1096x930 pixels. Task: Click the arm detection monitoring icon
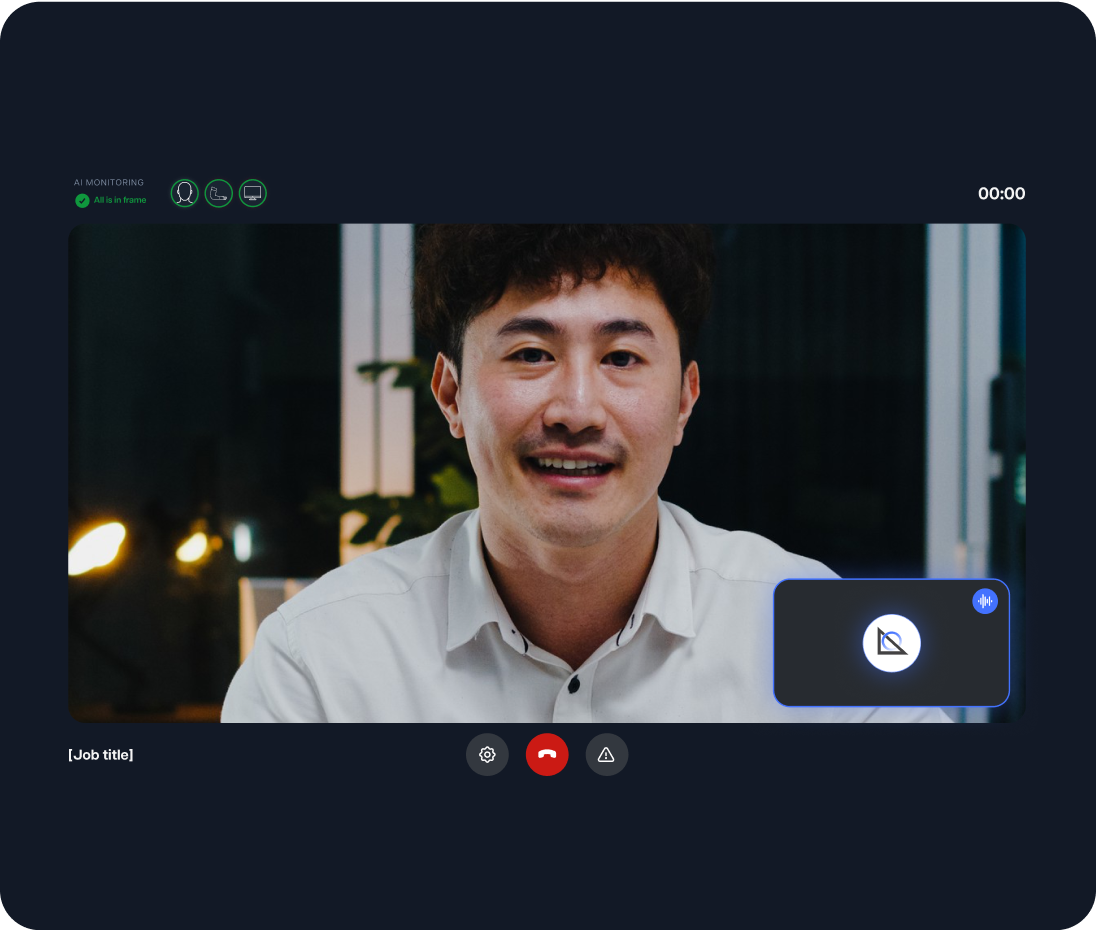tap(218, 193)
